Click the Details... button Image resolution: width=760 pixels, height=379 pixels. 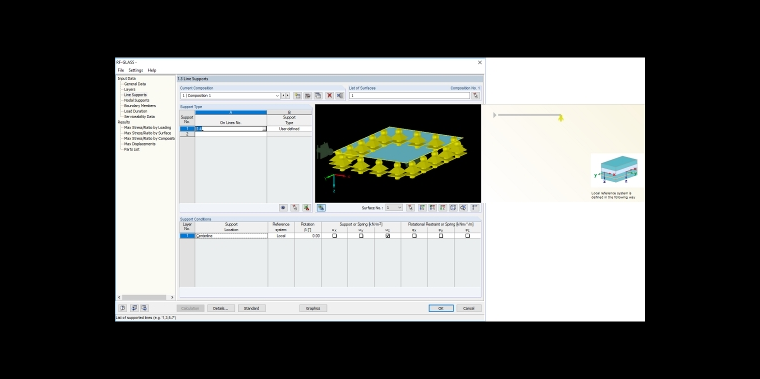click(x=221, y=308)
